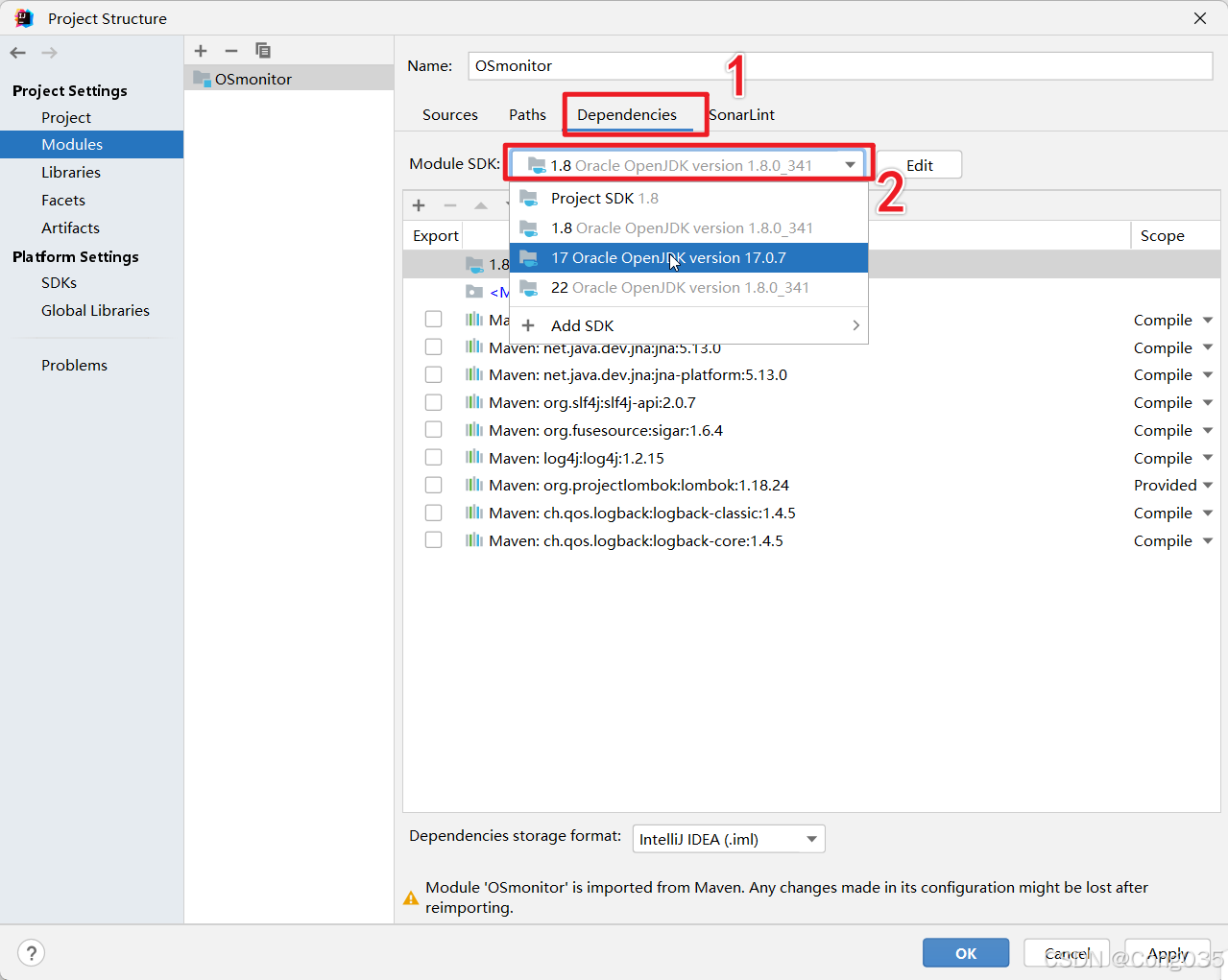Check export for jna-platform:5.13.0
This screenshot has width=1228, height=980.
click(x=434, y=374)
